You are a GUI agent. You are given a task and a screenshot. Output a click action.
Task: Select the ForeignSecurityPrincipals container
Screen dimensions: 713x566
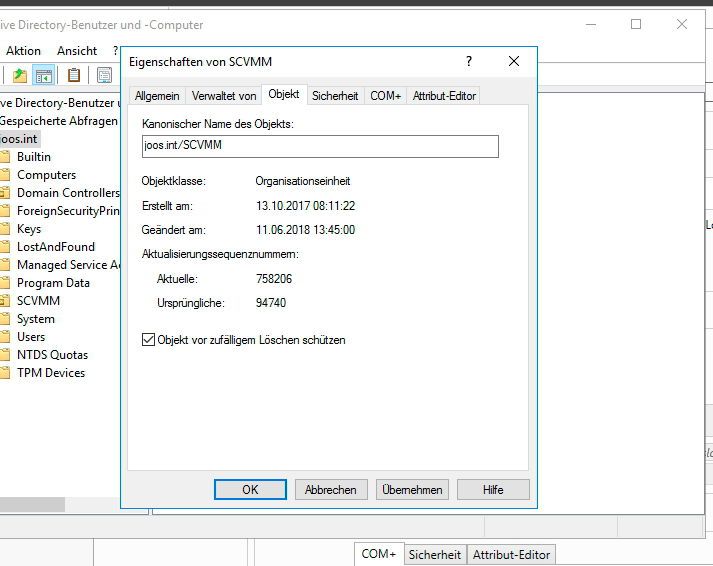[x=68, y=211]
